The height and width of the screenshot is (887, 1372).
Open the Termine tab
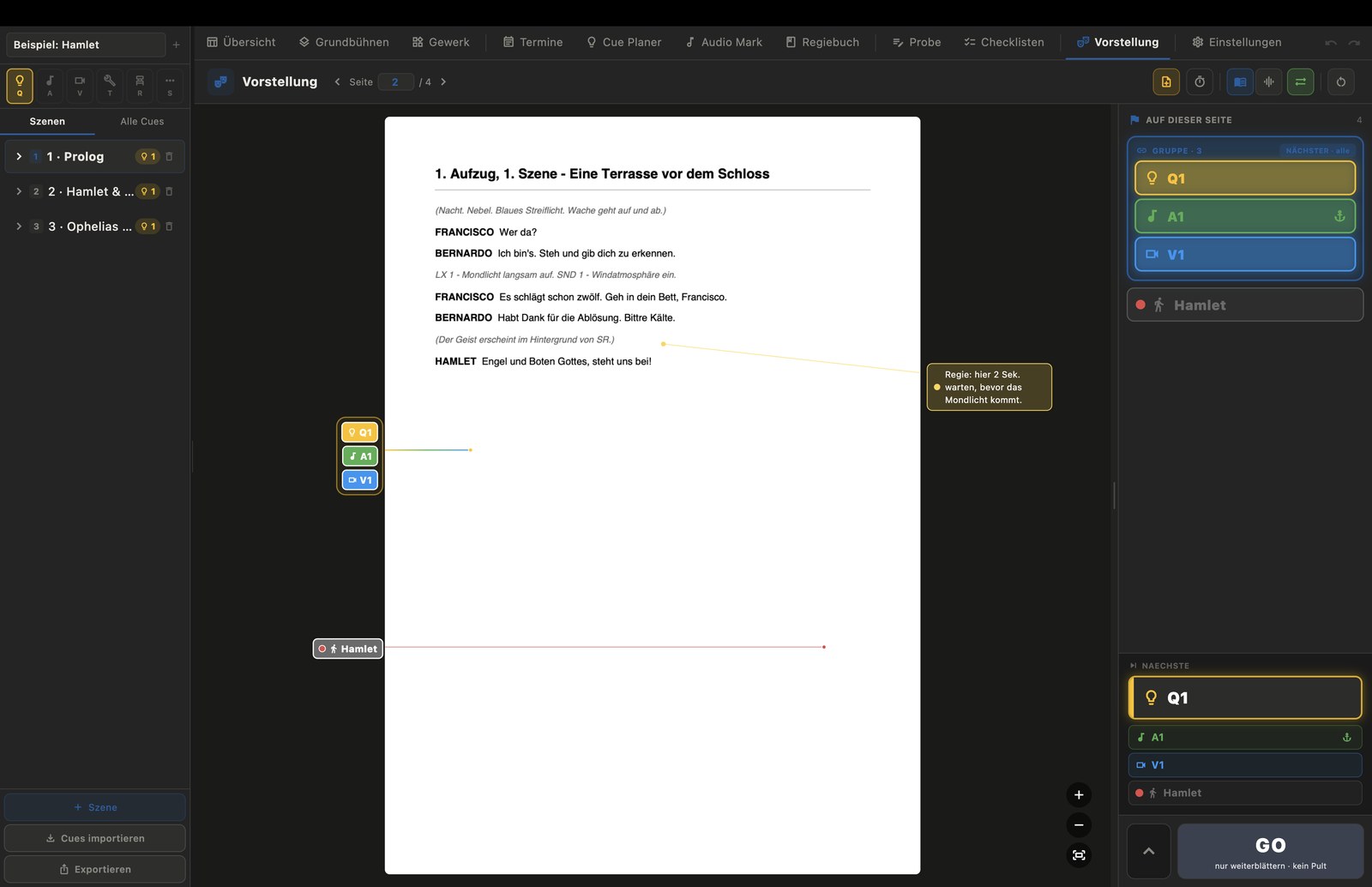tap(533, 42)
